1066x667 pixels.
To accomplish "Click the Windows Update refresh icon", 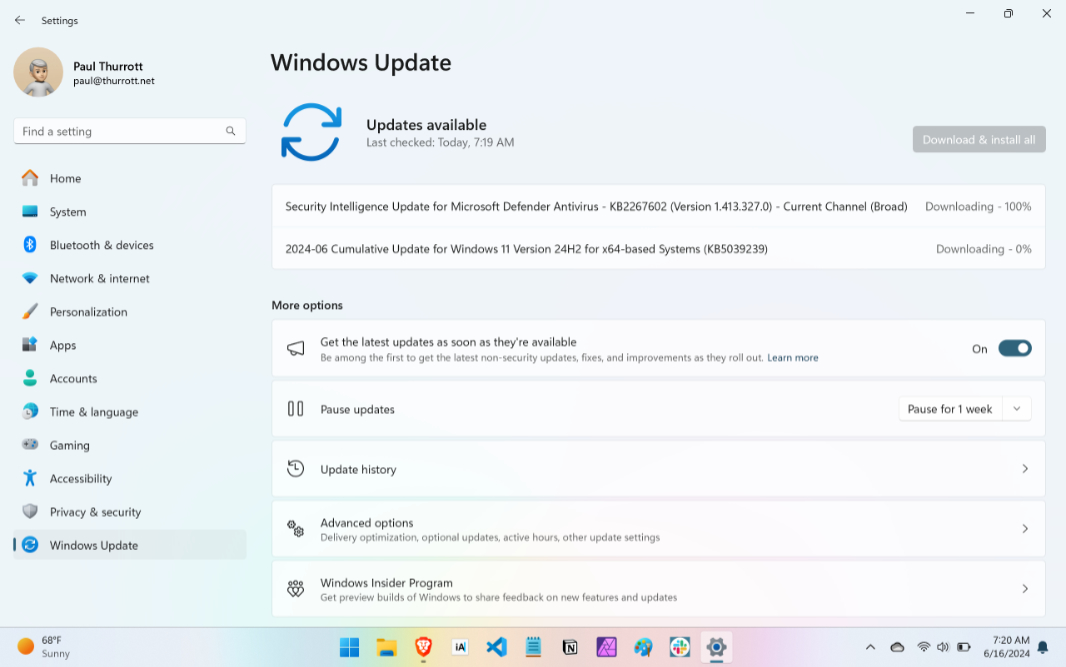I will click(311, 132).
